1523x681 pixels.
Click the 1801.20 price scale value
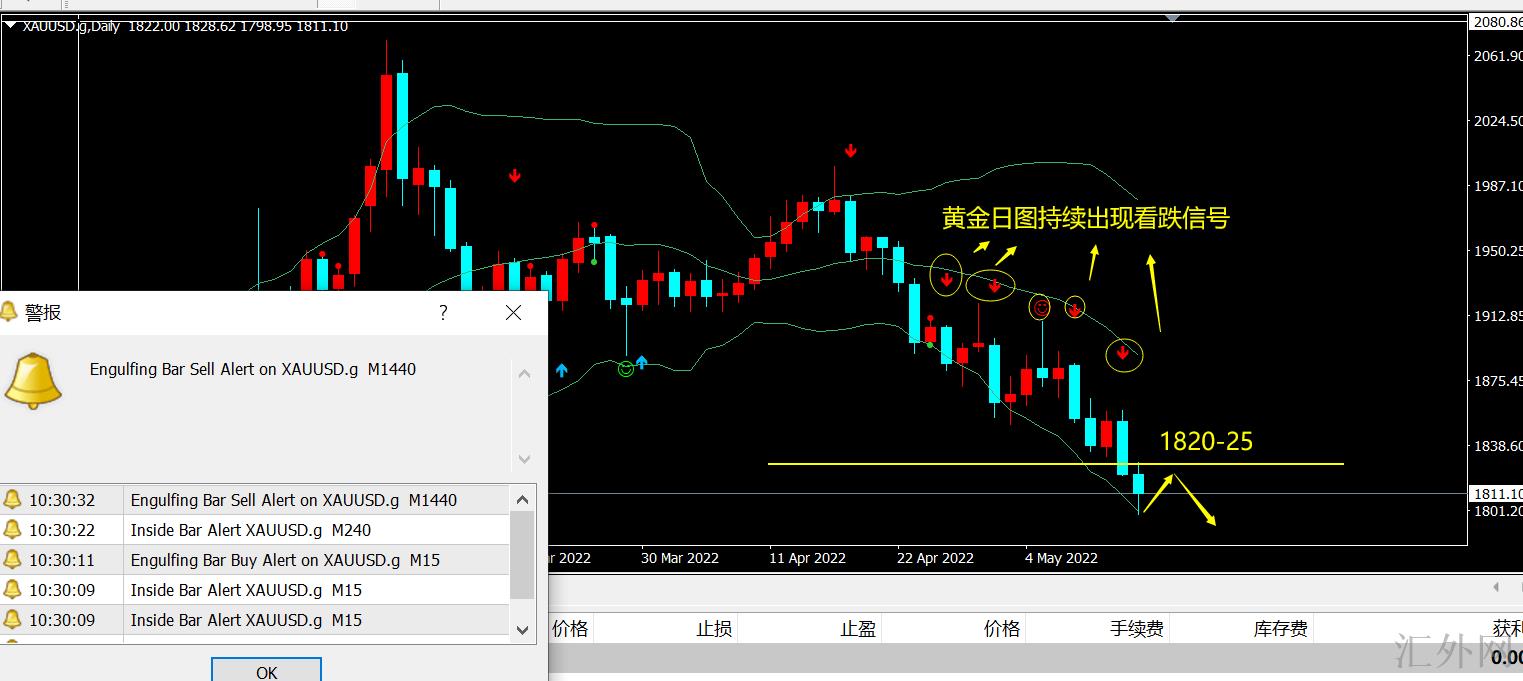(1497, 511)
